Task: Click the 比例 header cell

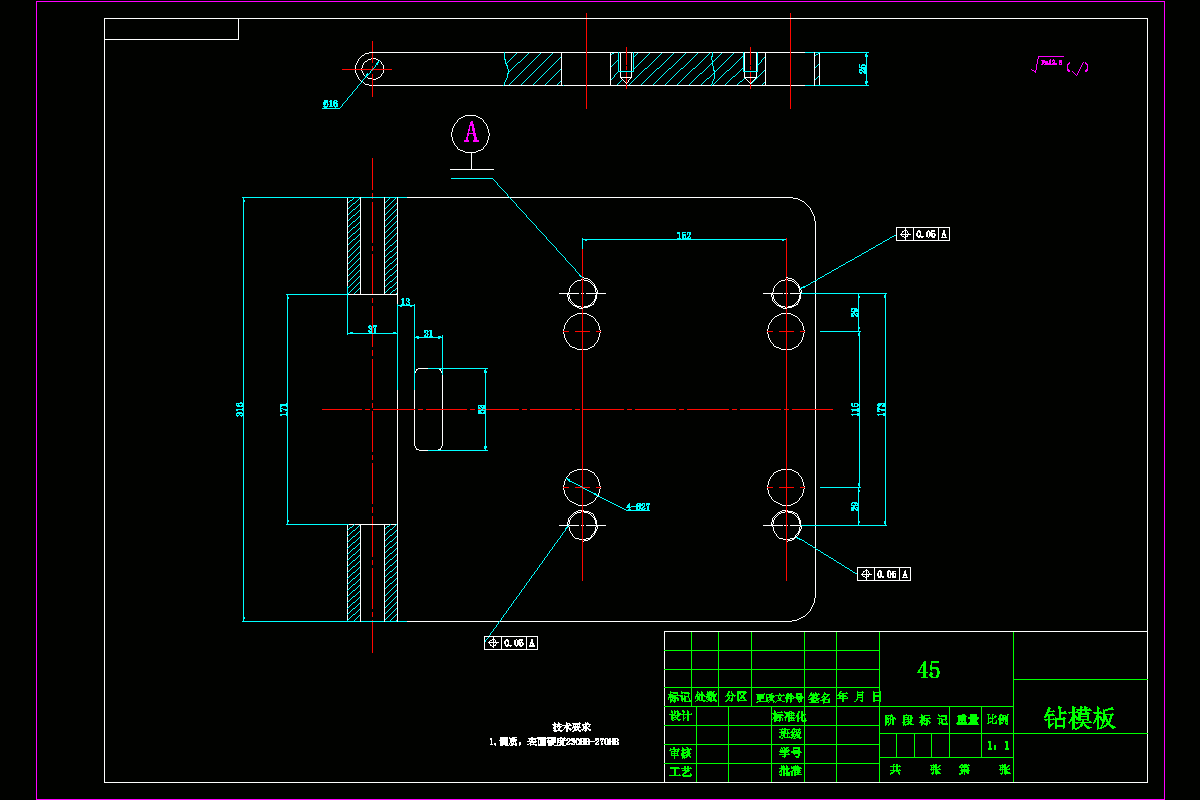Action: pyautogui.click(x=998, y=719)
